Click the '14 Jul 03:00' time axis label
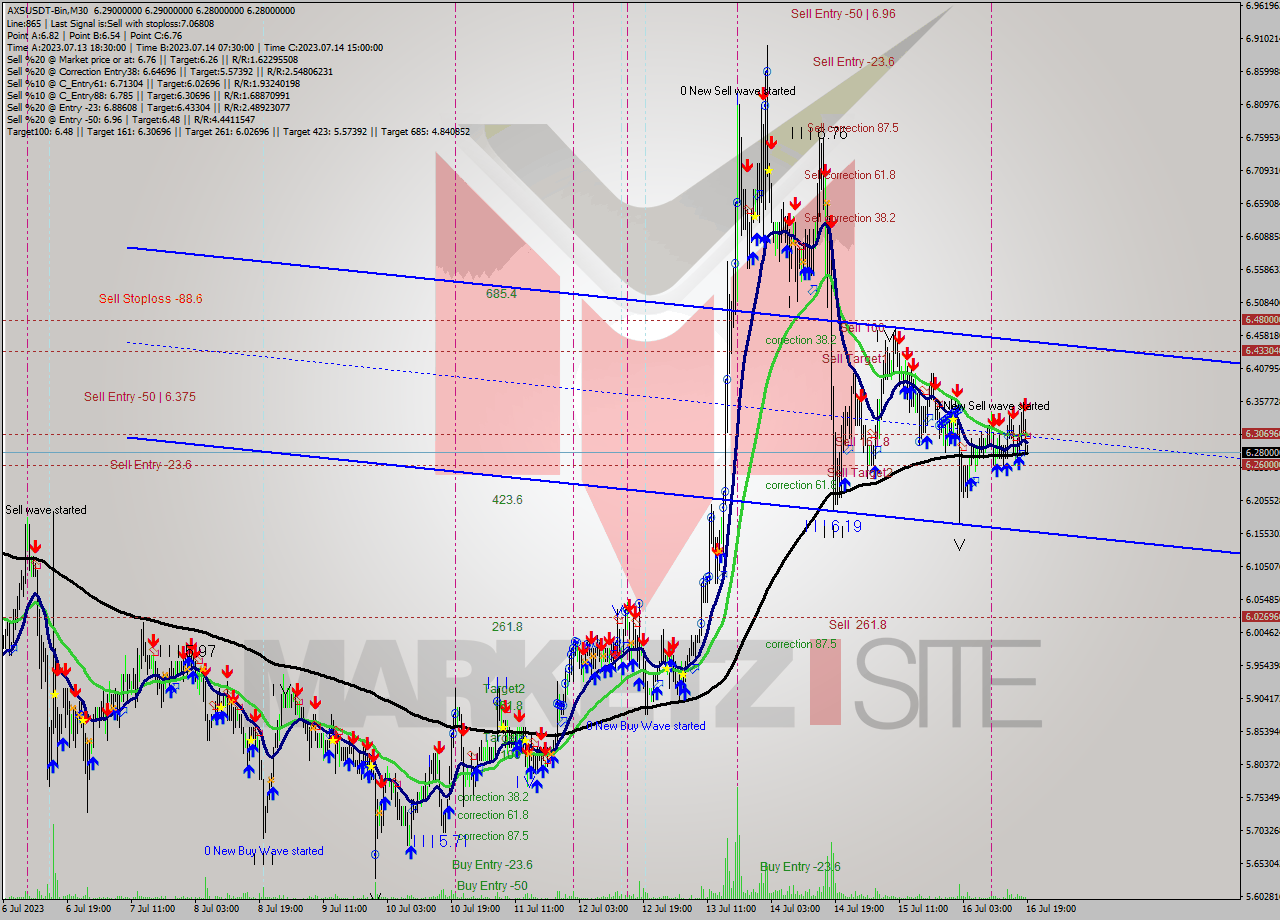1280x920 pixels. [x=794, y=909]
